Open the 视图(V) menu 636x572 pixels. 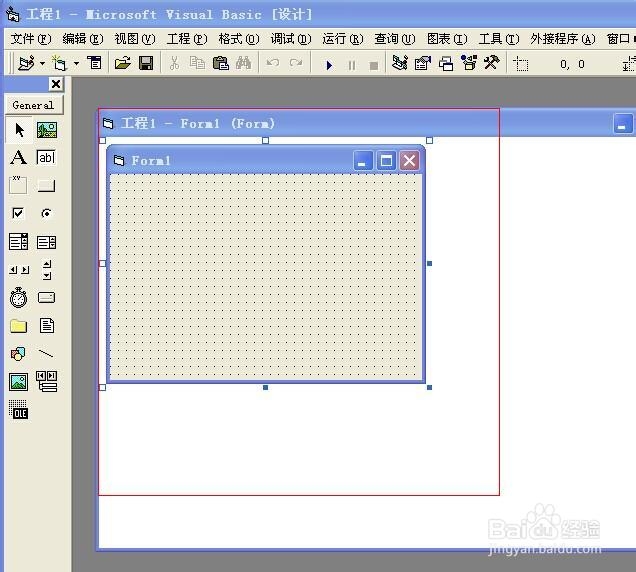(135, 39)
